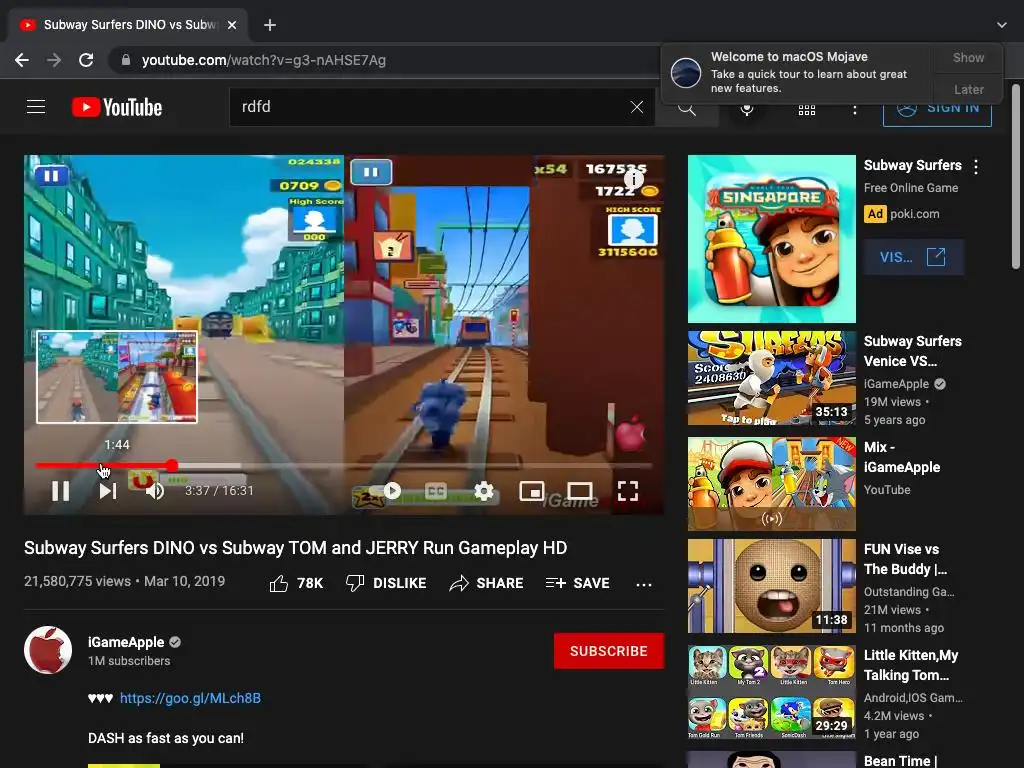The image size is (1024, 768).
Task: Click the red progress scrubber handle
Action: point(171,465)
